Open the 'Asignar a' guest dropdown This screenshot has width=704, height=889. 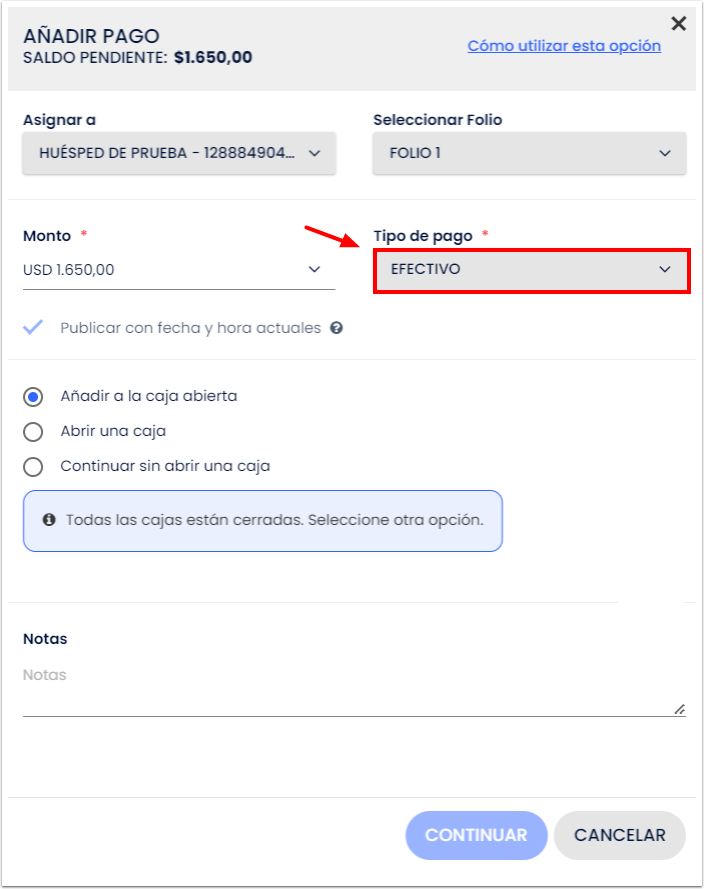coord(179,153)
